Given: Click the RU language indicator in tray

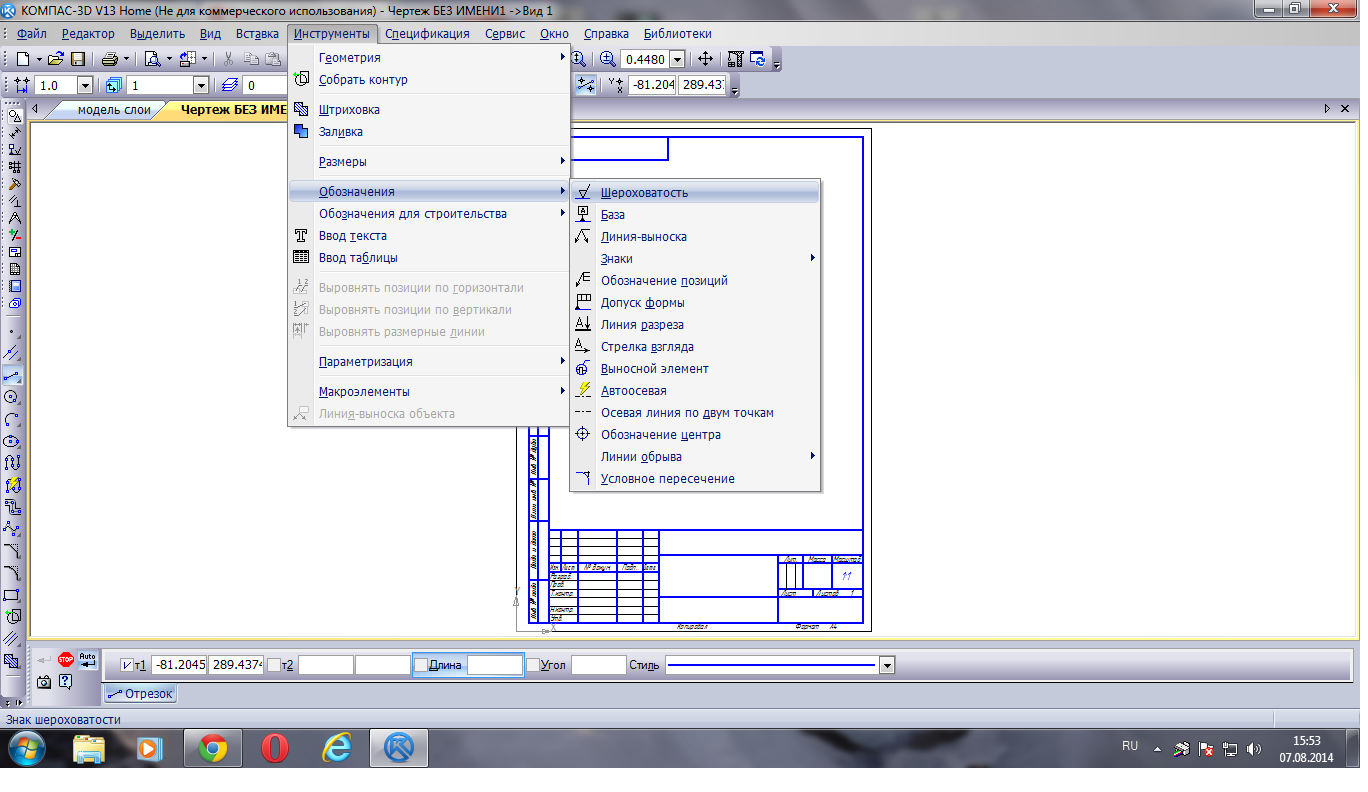Looking at the screenshot, I should (1130, 747).
